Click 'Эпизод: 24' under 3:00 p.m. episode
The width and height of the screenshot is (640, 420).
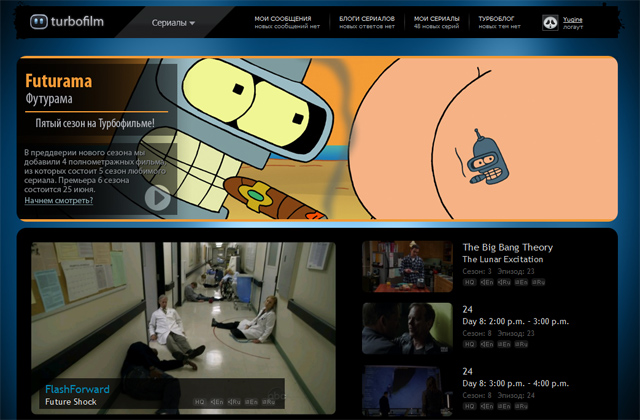pyautogui.click(x=516, y=395)
